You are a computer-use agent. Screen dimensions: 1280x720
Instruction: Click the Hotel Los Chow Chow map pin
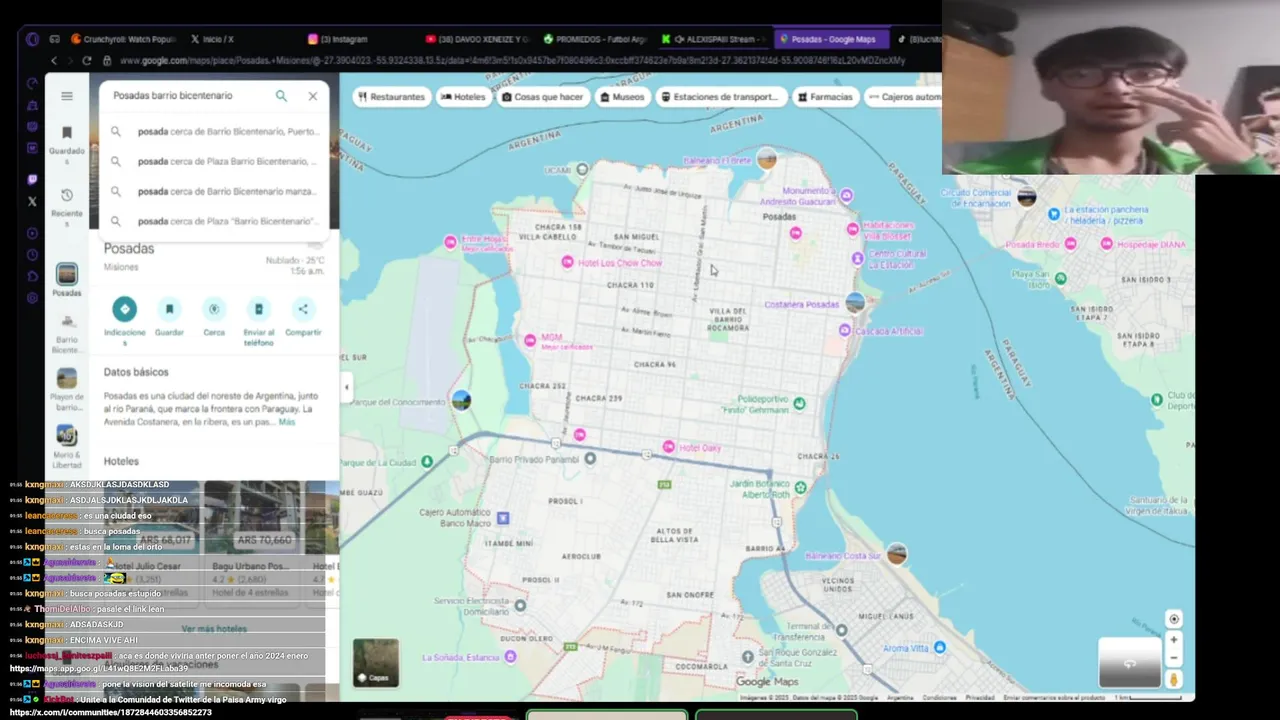coord(567,262)
